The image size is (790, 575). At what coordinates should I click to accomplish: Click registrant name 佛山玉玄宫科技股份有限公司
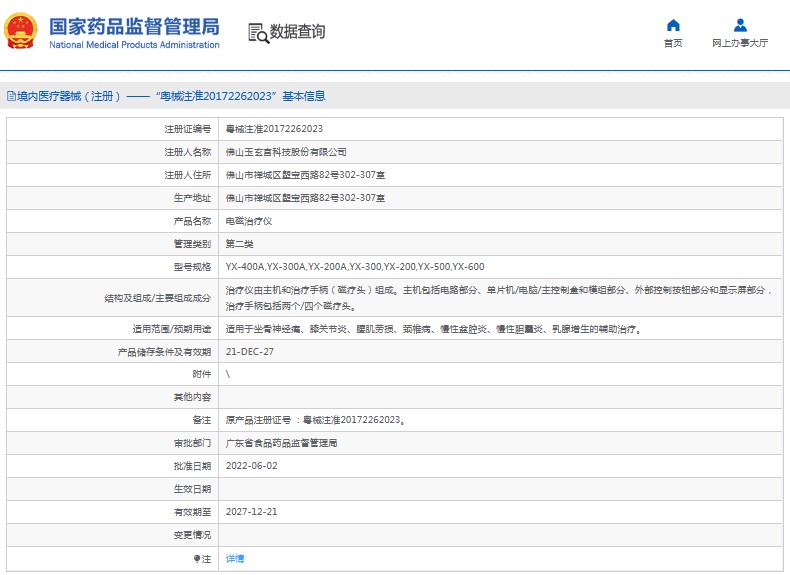point(286,152)
